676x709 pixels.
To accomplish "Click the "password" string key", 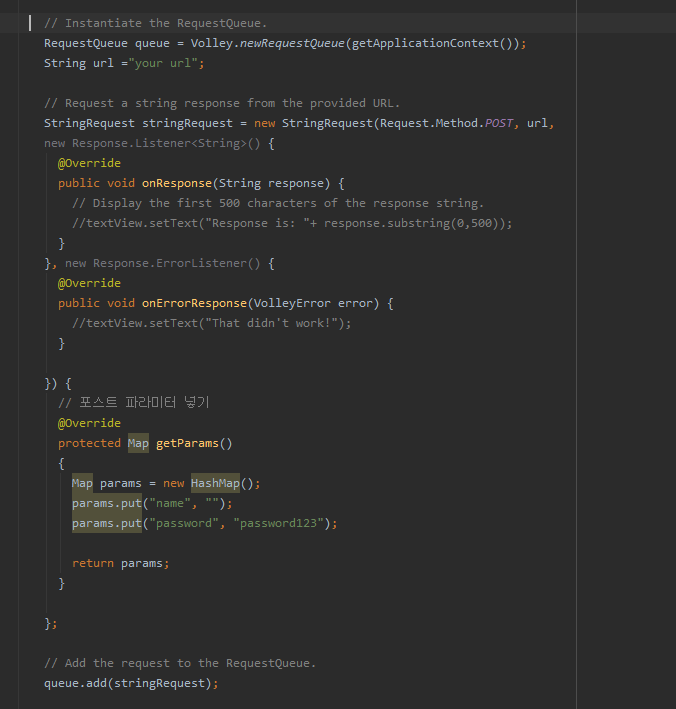I will pos(184,523).
